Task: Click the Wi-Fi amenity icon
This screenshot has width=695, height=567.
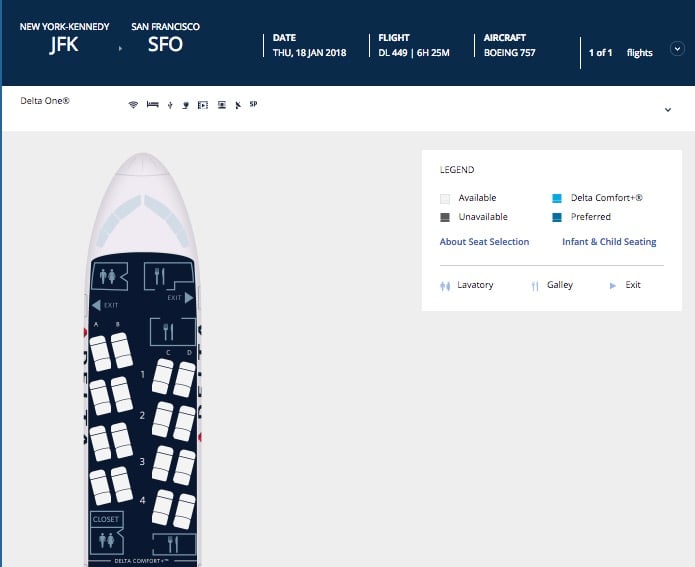Action: (133, 105)
